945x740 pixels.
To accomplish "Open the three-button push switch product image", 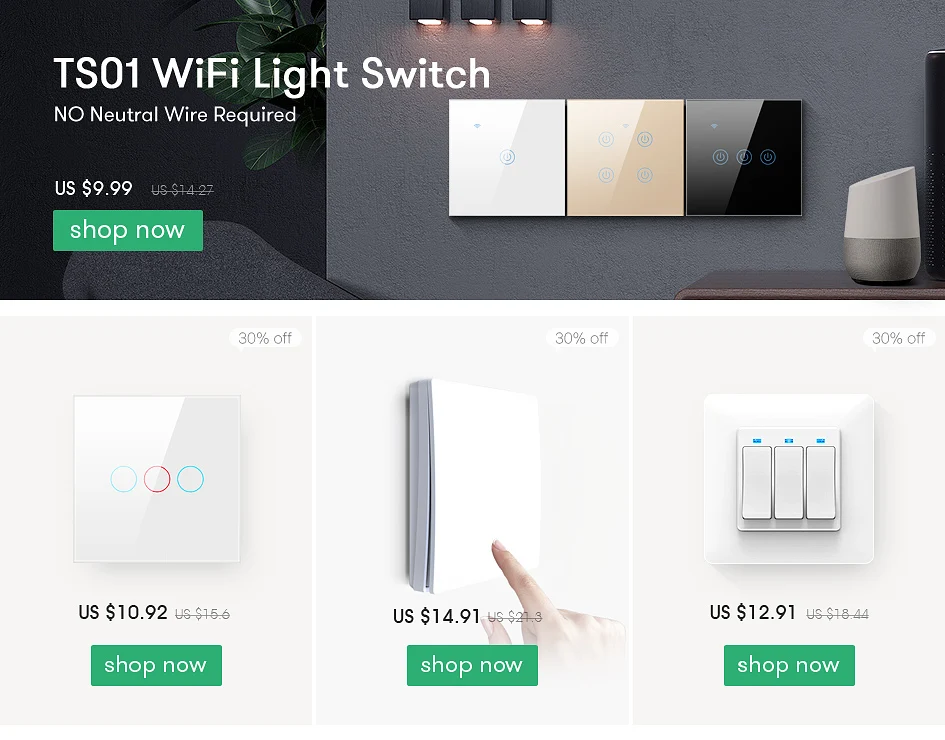I will click(x=789, y=479).
